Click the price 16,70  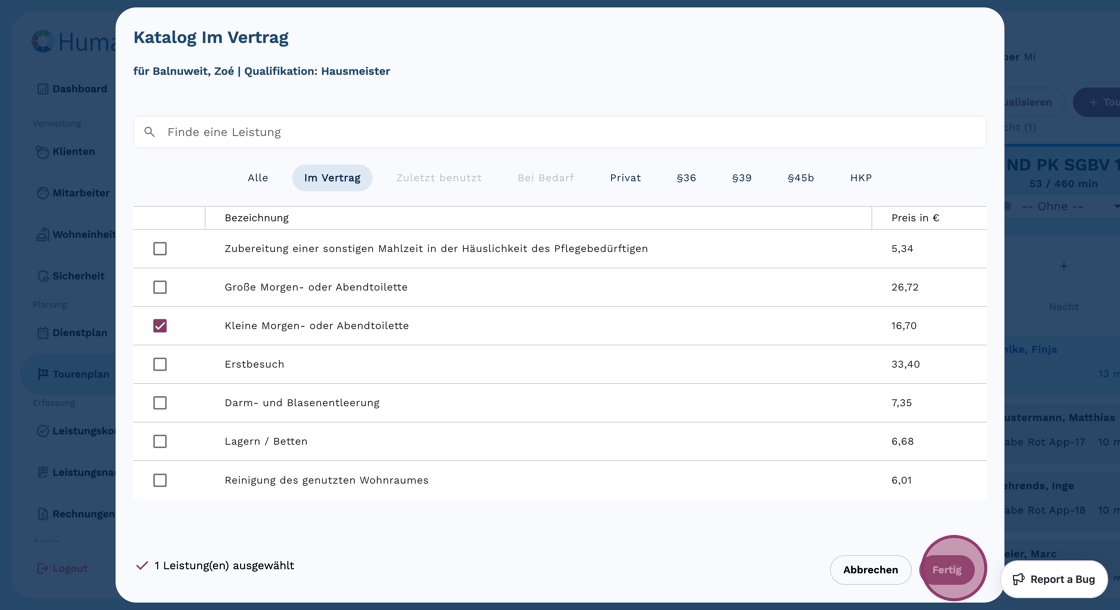904,326
